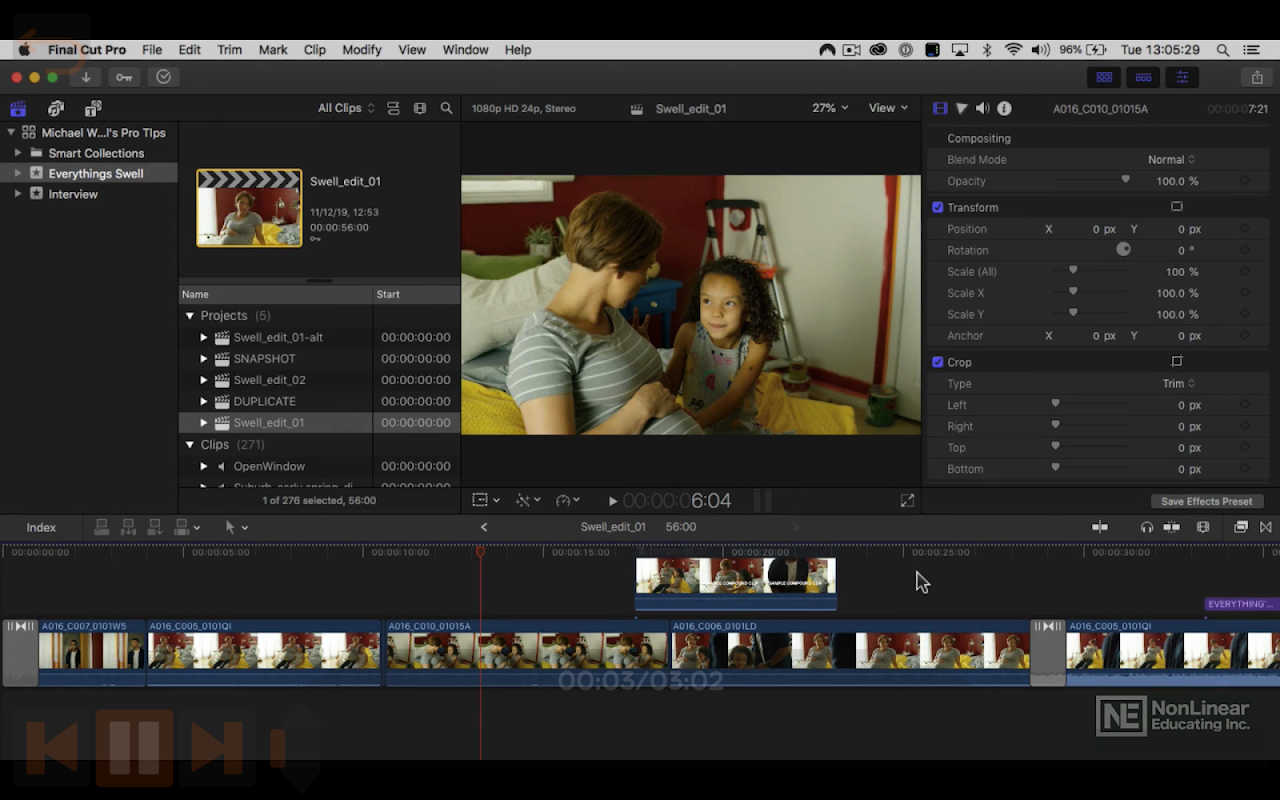Viewport: 1280px width, 800px height.
Task: Open the Photos and Audio sidebar icon
Action: click(56, 108)
